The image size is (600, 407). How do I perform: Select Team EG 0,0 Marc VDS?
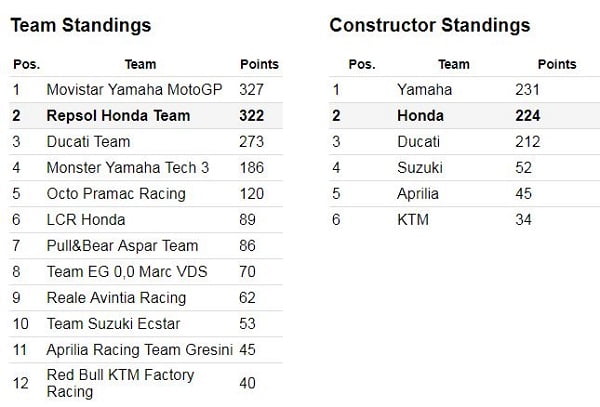tap(122, 272)
